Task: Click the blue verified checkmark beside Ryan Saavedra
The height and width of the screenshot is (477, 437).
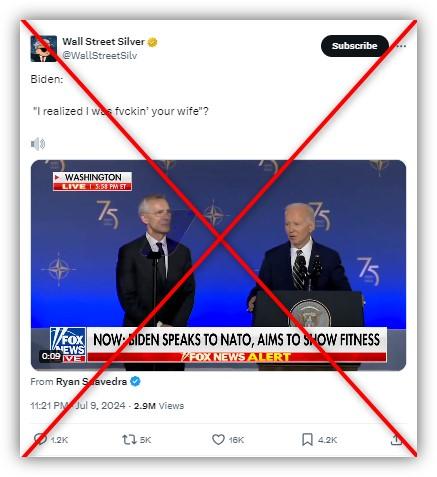Action: click(135, 381)
